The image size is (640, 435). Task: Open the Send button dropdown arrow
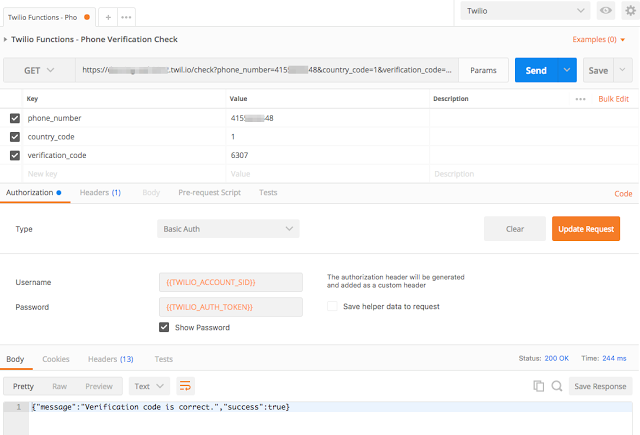click(x=567, y=70)
